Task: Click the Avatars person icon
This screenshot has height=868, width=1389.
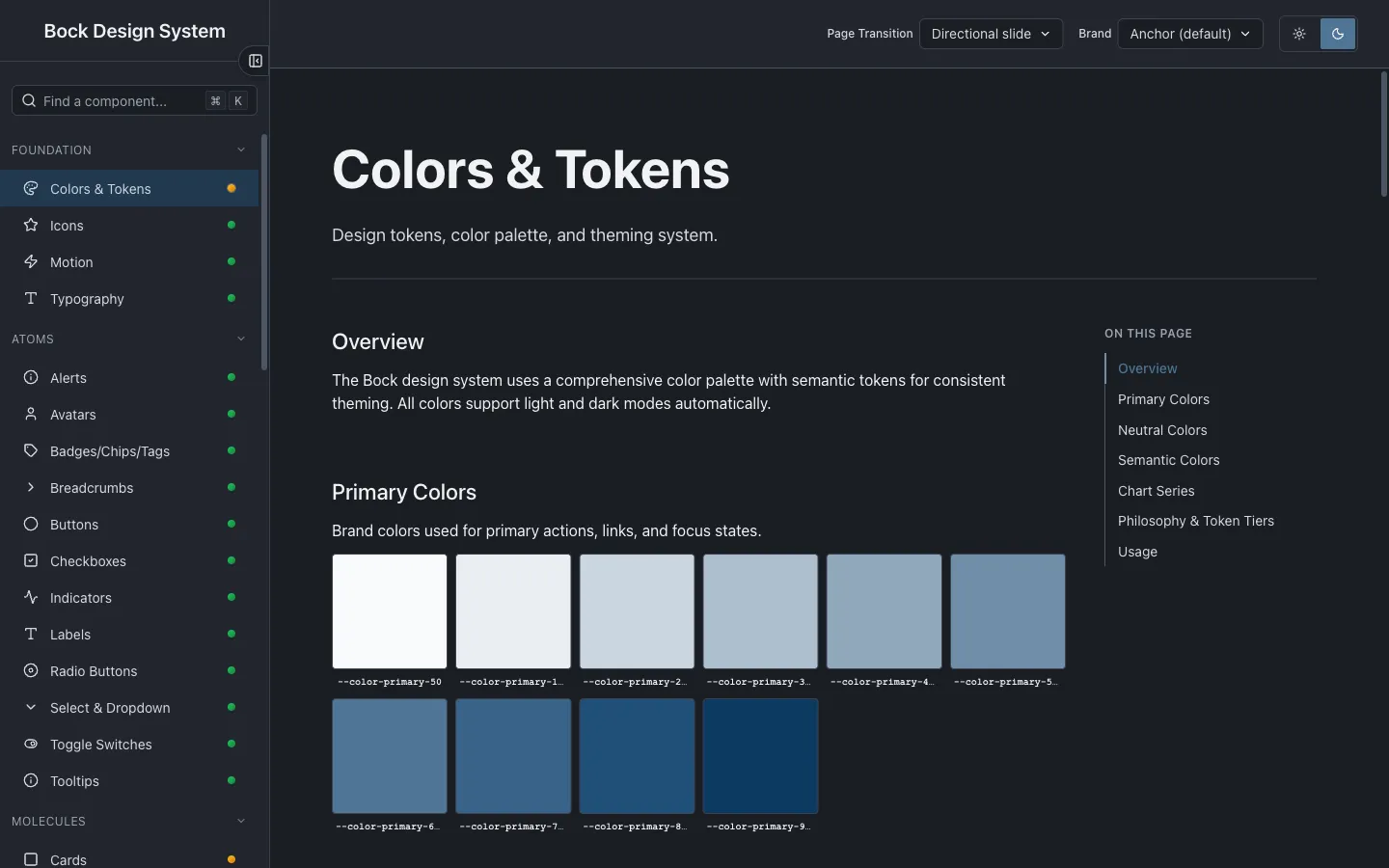Action: (x=31, y=414)
